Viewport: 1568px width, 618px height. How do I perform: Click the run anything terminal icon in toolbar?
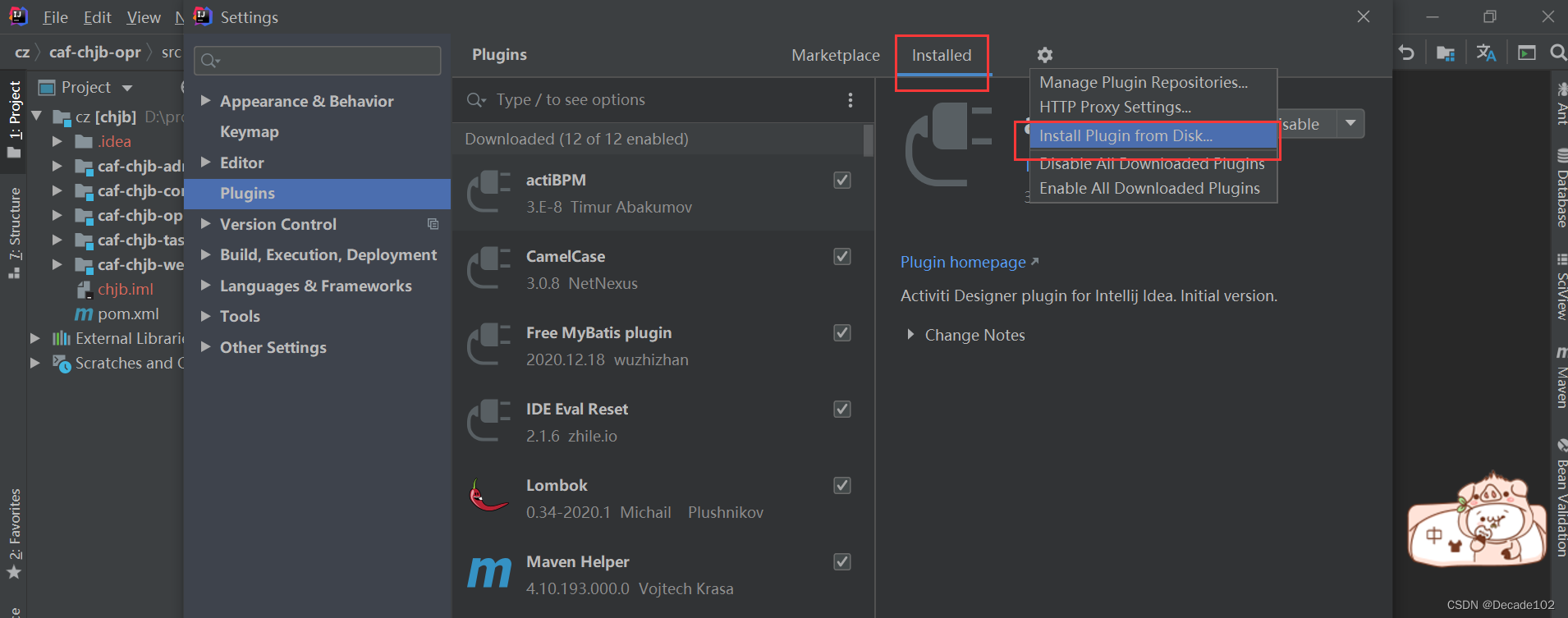(x=1527, y=53)
